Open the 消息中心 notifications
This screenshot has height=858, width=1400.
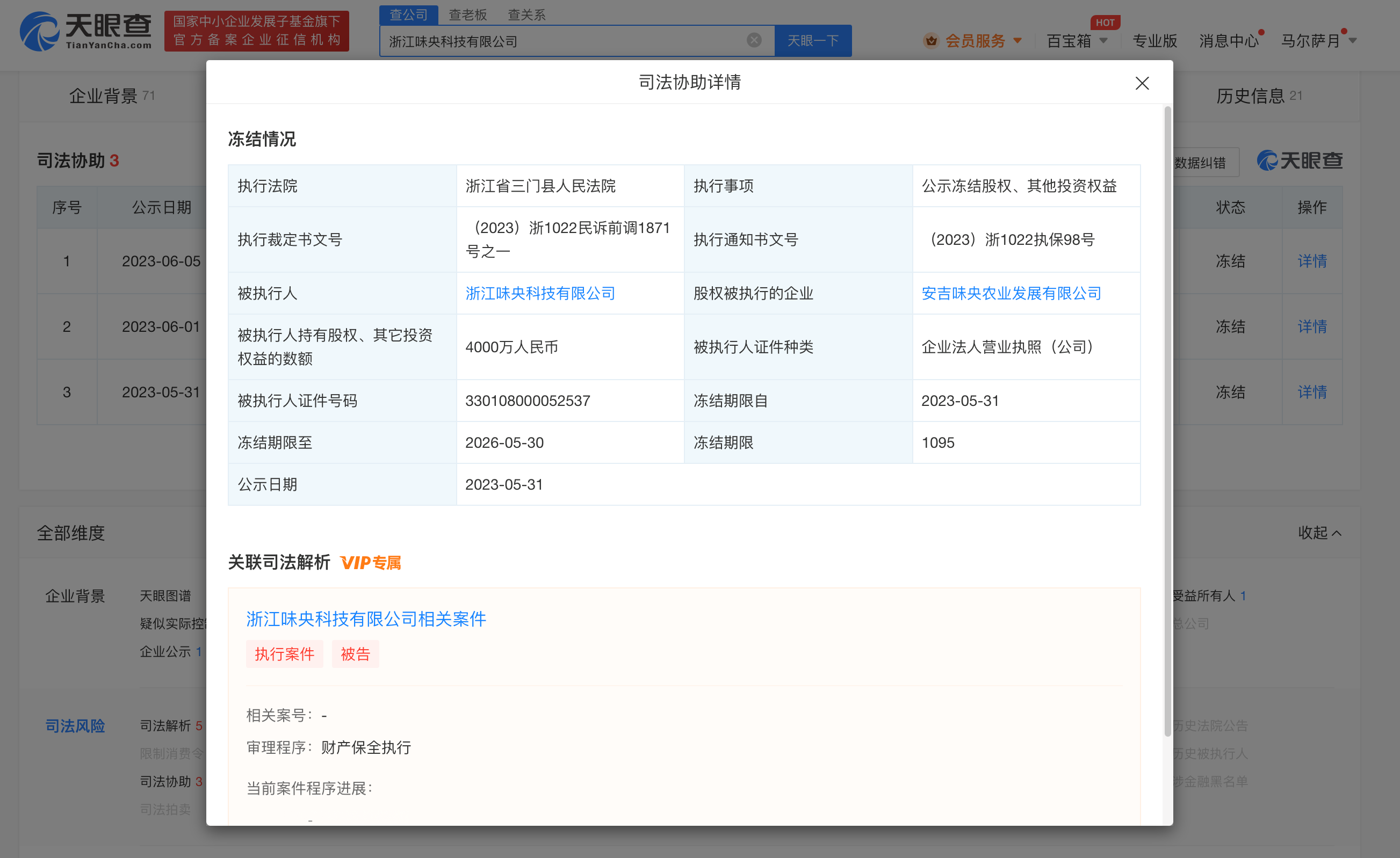[x=1228, y=41]
